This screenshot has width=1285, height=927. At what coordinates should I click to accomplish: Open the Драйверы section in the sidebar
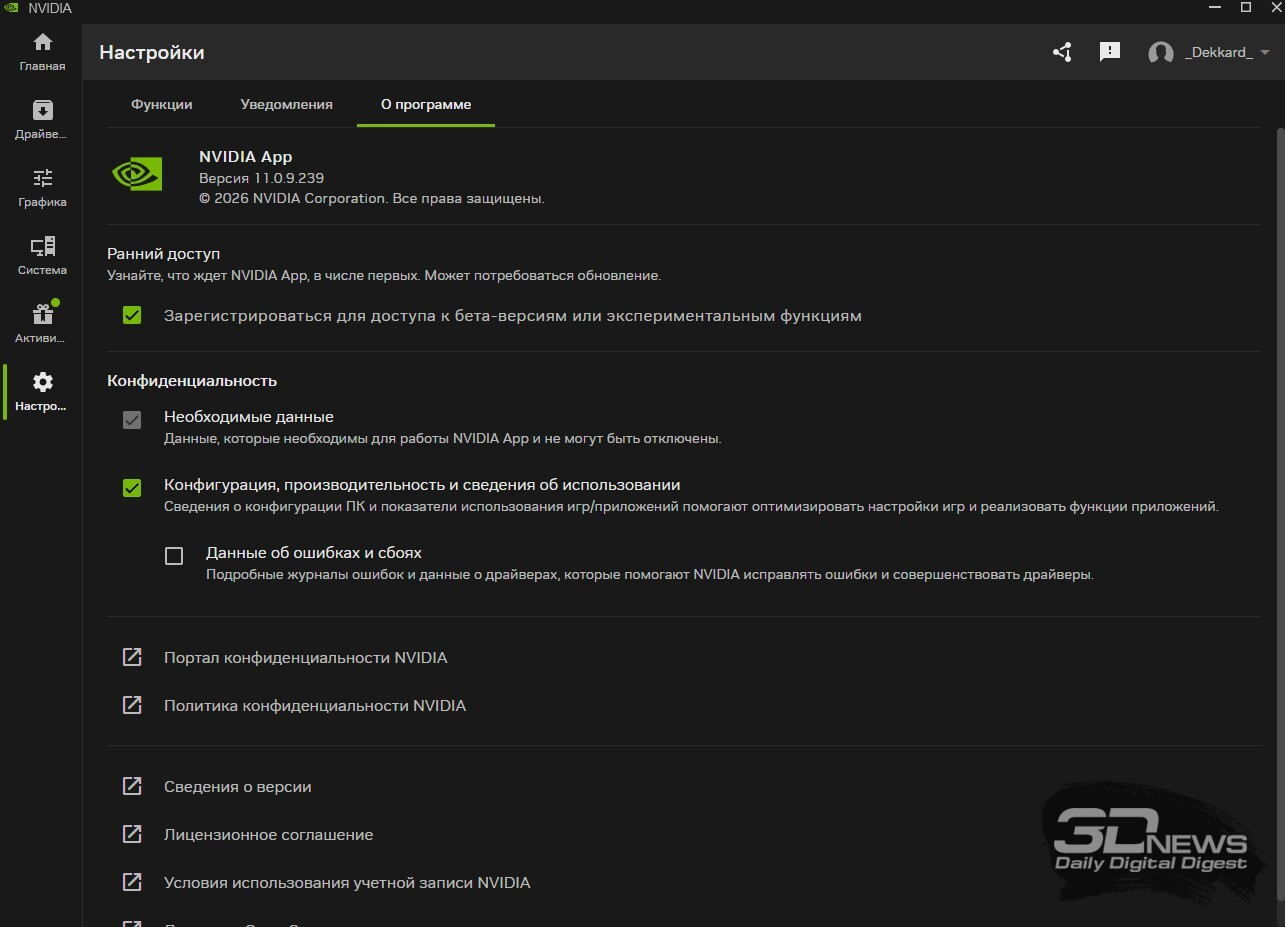click(x=42, y=121)
